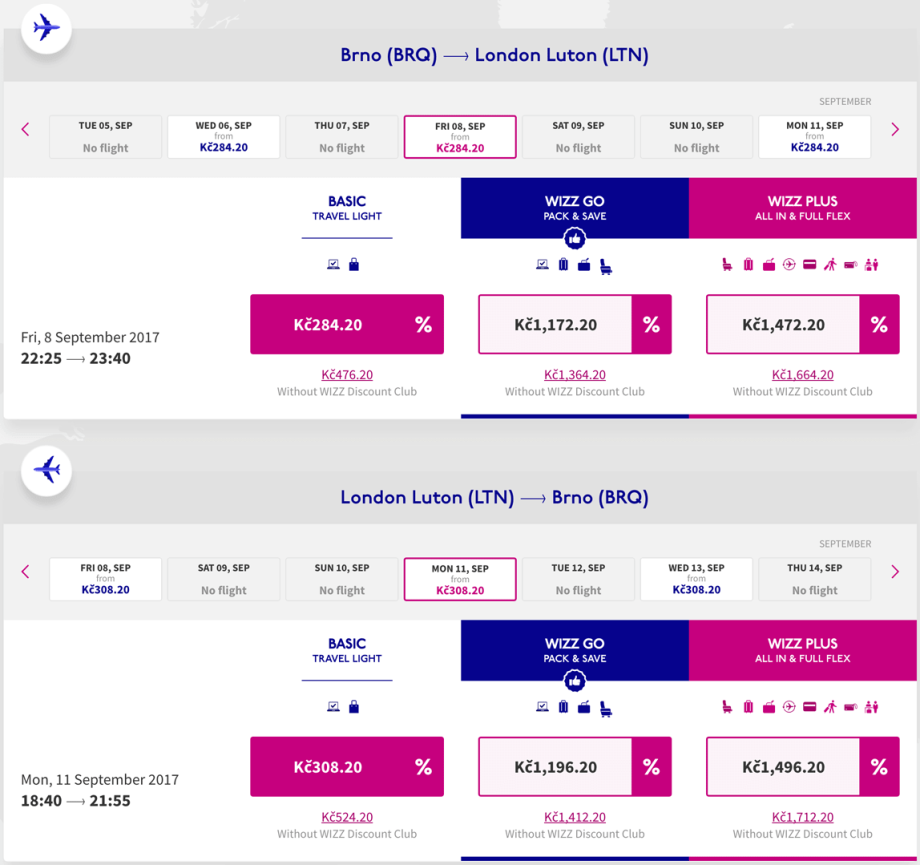This screenshot has width=920, height=865.
Task: Click the credit card icon under outbound WIZZ PLUS
Action: (809, 265)
